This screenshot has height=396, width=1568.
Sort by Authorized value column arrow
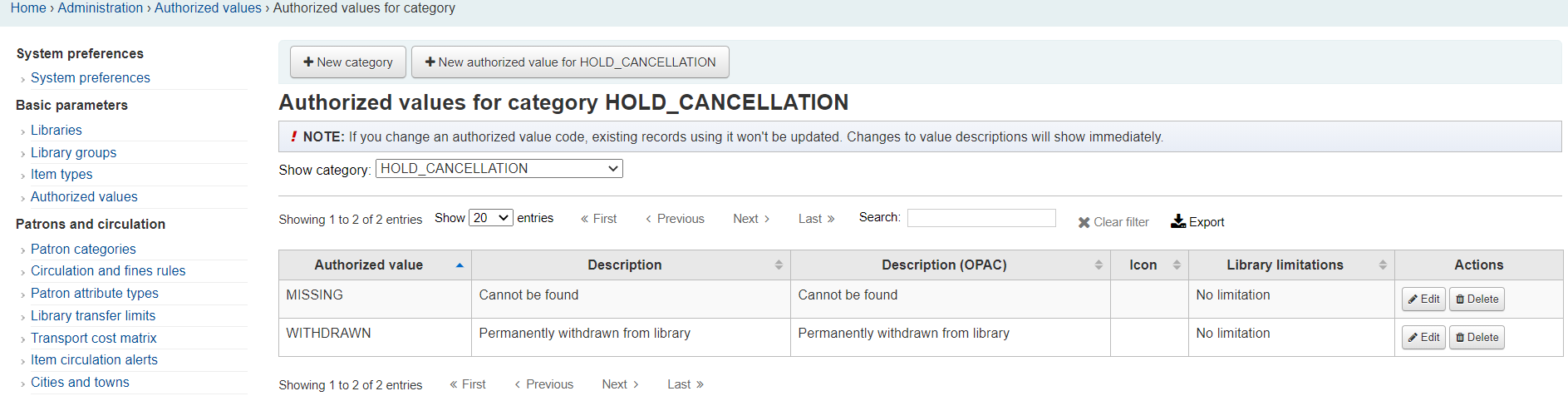click(x=460, y=265)
